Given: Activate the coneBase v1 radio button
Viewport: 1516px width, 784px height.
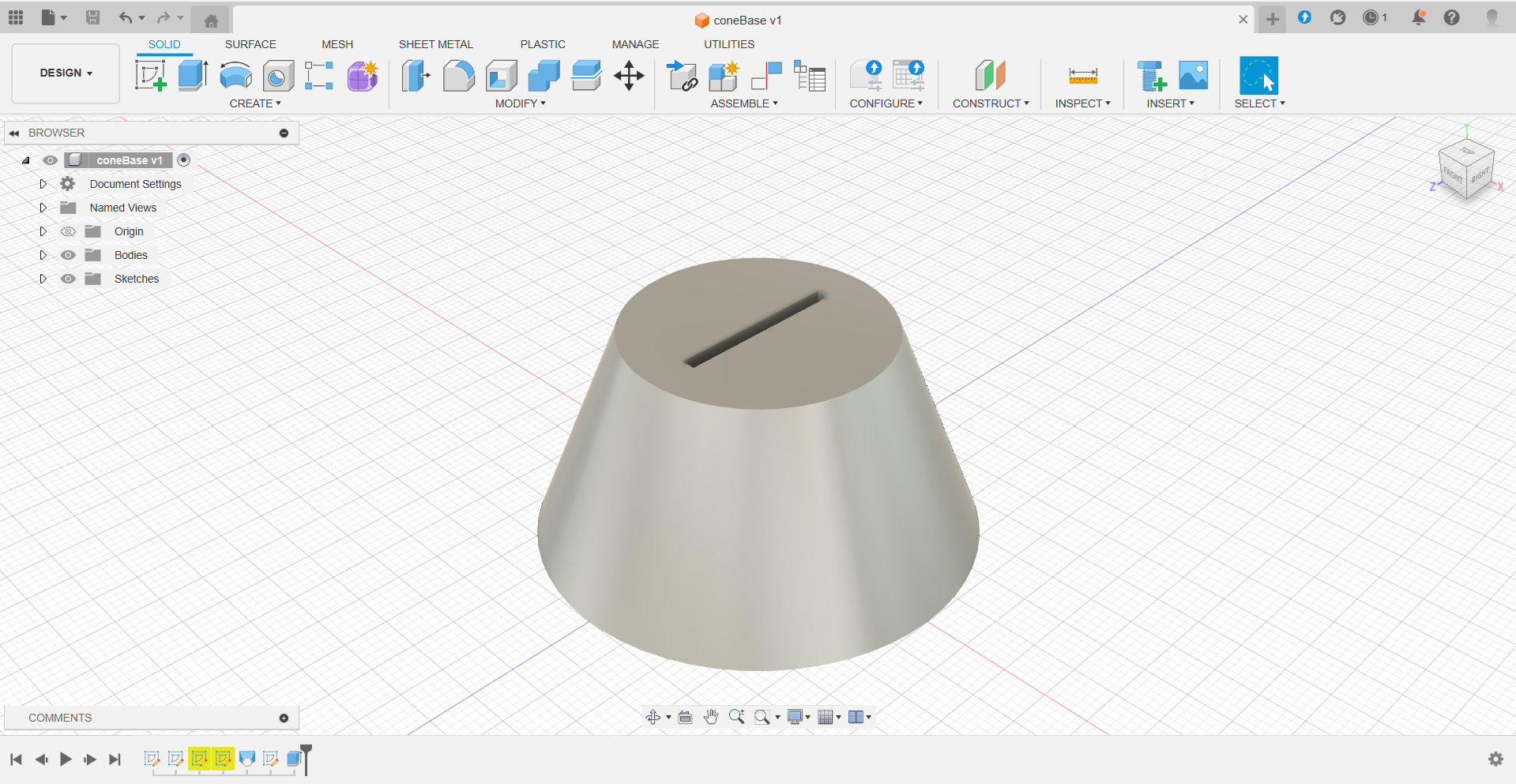Looking at the screenshot, I should tap(184, 160).
